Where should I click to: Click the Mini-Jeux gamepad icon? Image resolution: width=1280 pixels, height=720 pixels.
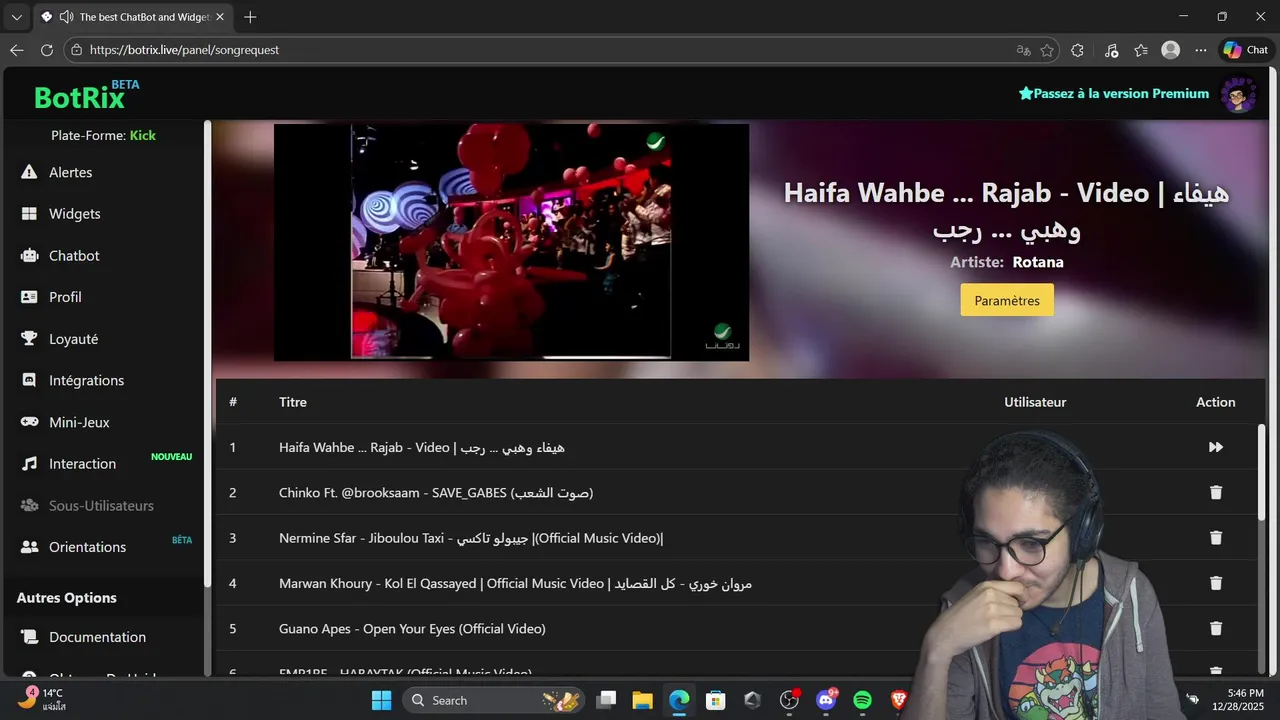coord(29,422)
